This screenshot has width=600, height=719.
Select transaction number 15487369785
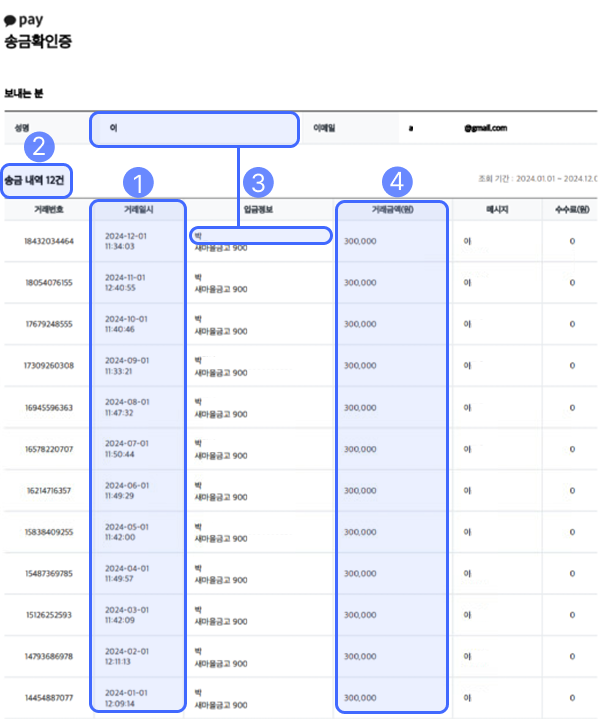[49, 574]
